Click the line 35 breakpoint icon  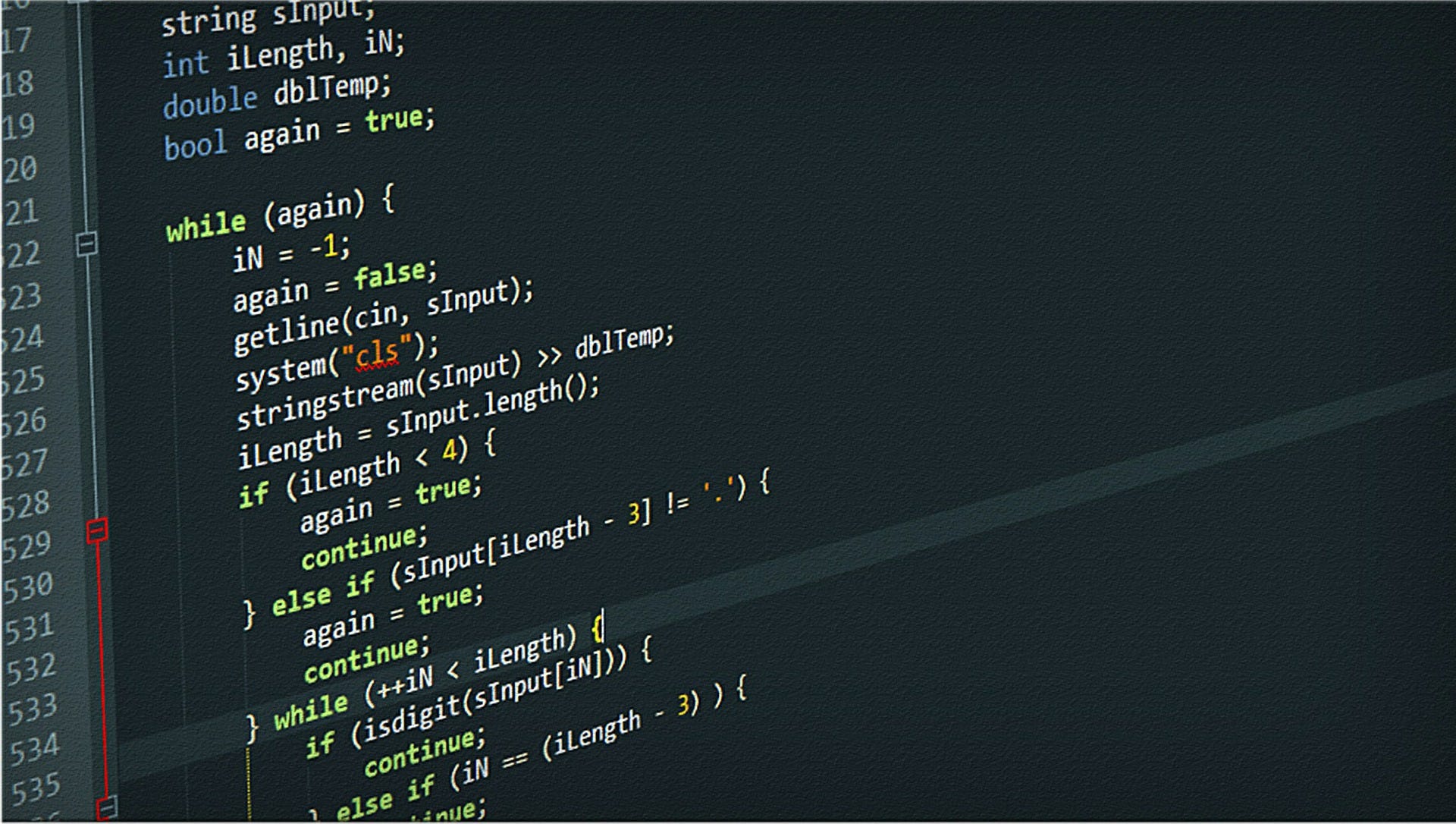(x=97, y=808)
